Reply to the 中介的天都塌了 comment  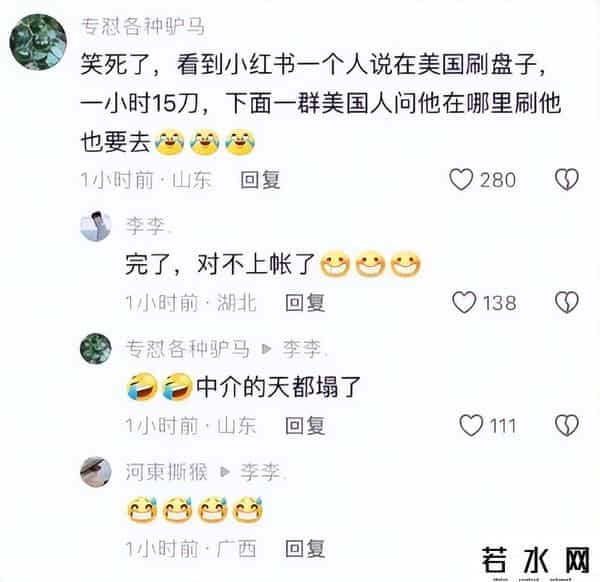(x=305, y=425)
